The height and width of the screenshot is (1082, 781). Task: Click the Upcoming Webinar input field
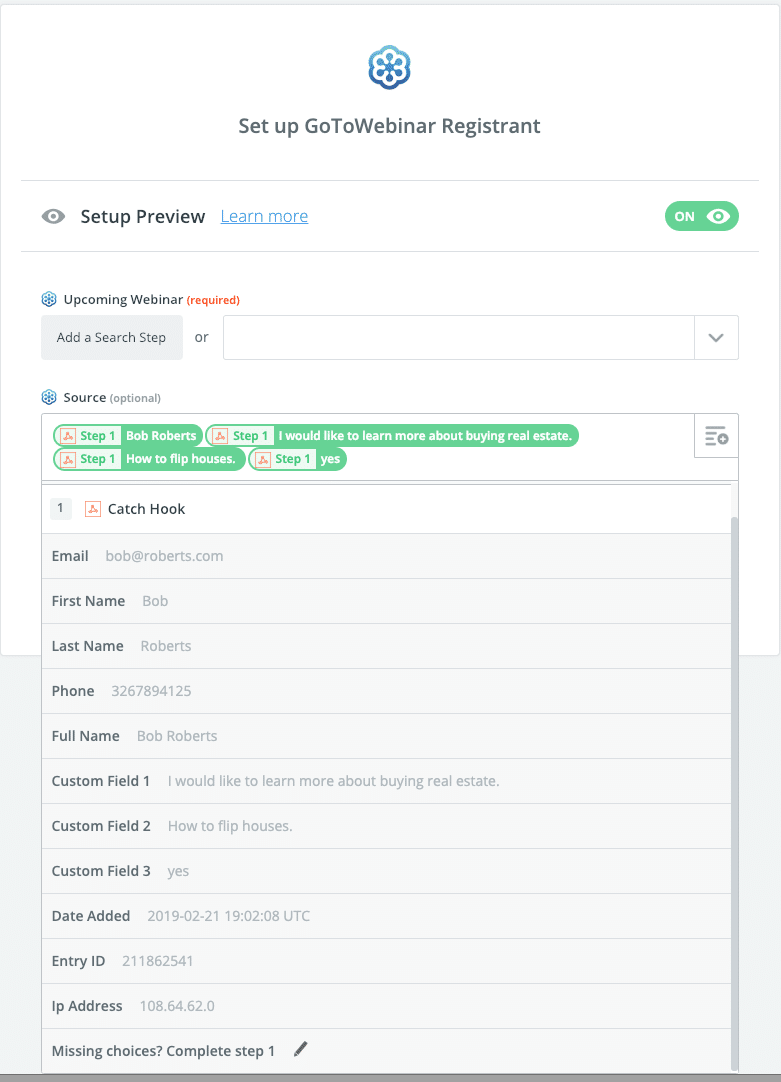(458, 338)
